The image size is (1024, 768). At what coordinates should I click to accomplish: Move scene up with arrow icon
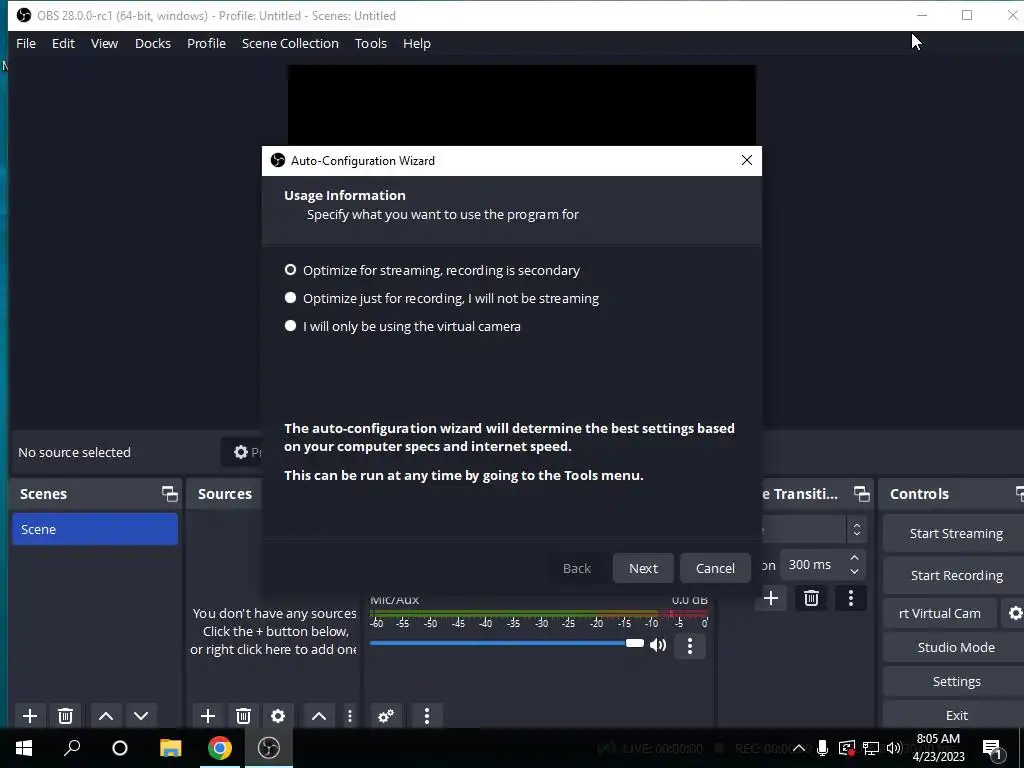pos(106,716)
